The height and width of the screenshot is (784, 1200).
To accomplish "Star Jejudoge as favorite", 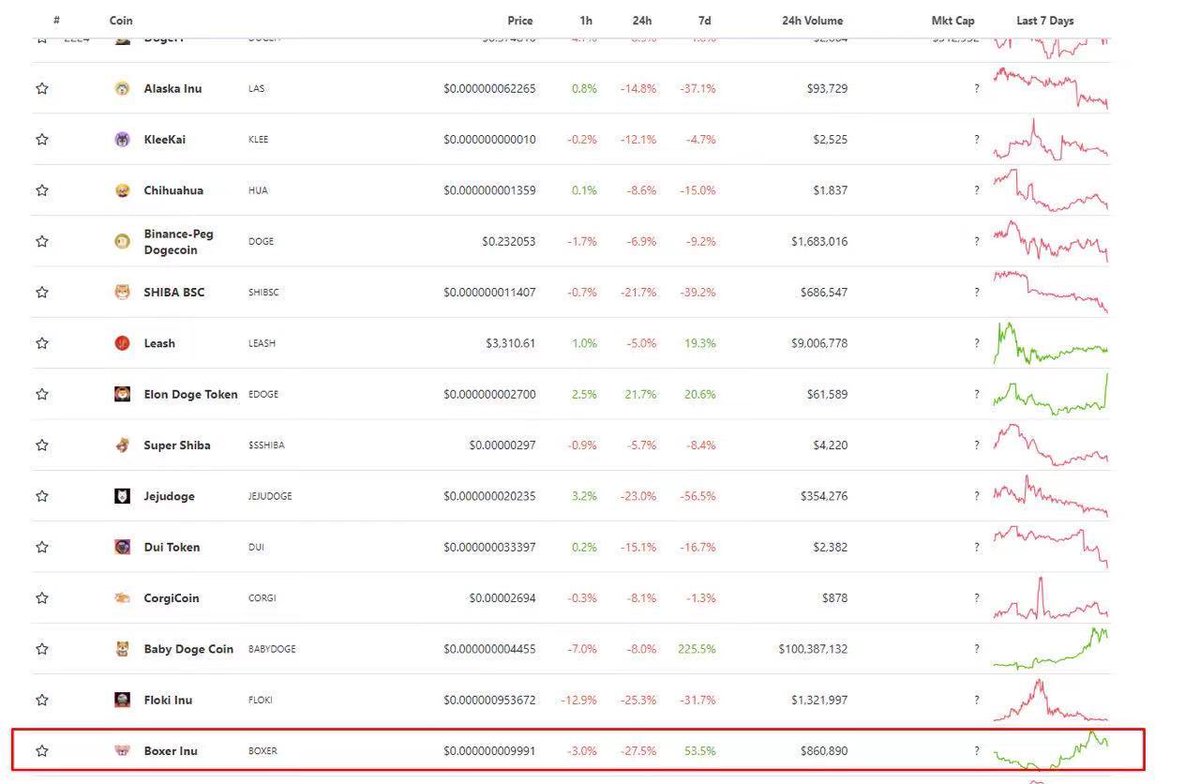I will click(42, 497).
